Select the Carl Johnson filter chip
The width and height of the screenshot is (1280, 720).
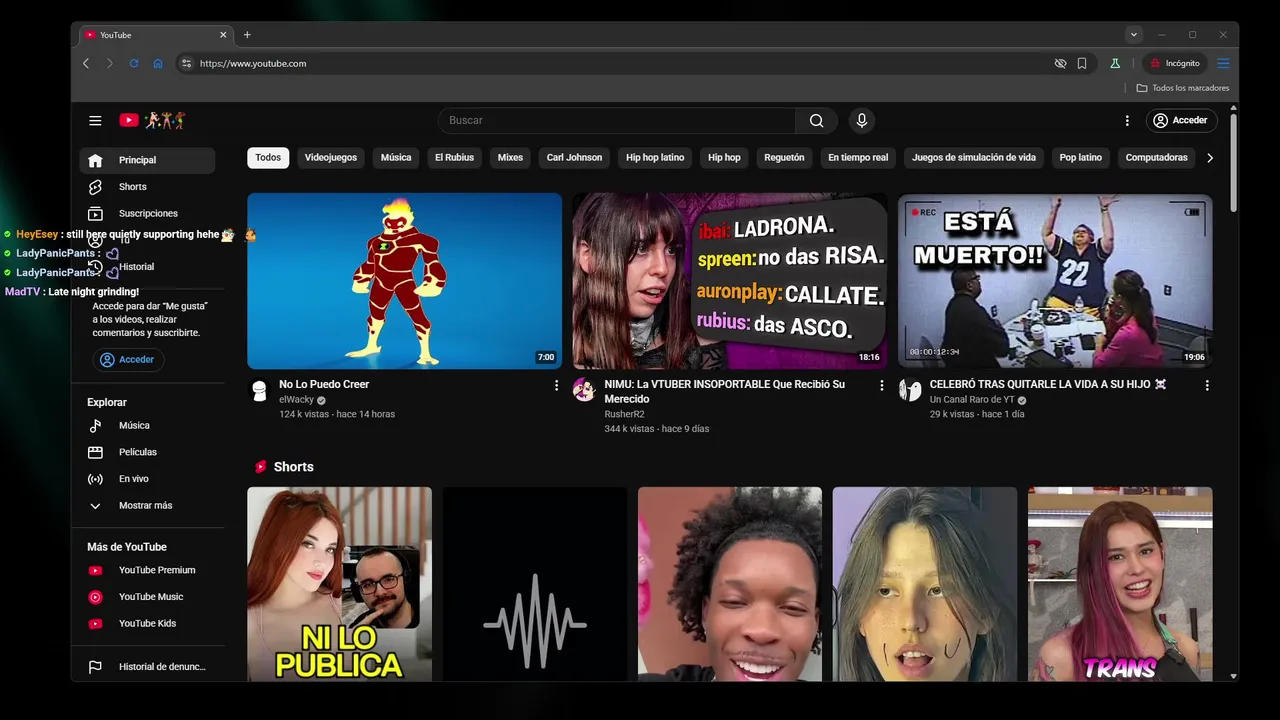575,158
